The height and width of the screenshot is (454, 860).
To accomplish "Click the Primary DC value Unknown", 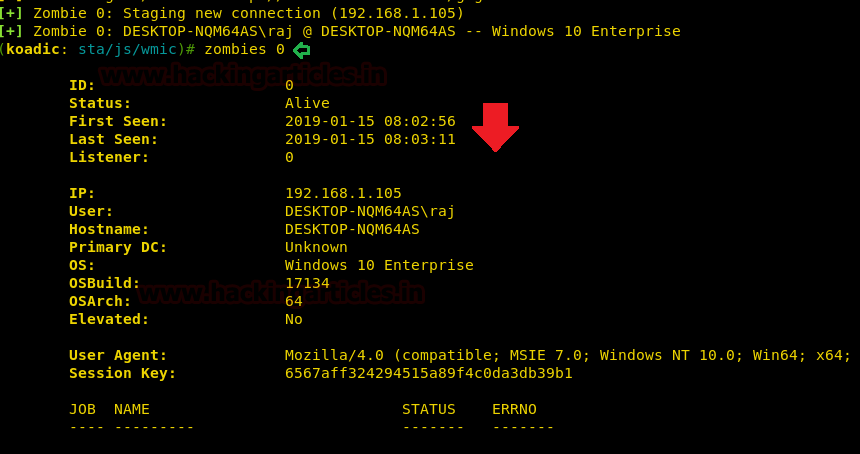I will coord(316,247).
